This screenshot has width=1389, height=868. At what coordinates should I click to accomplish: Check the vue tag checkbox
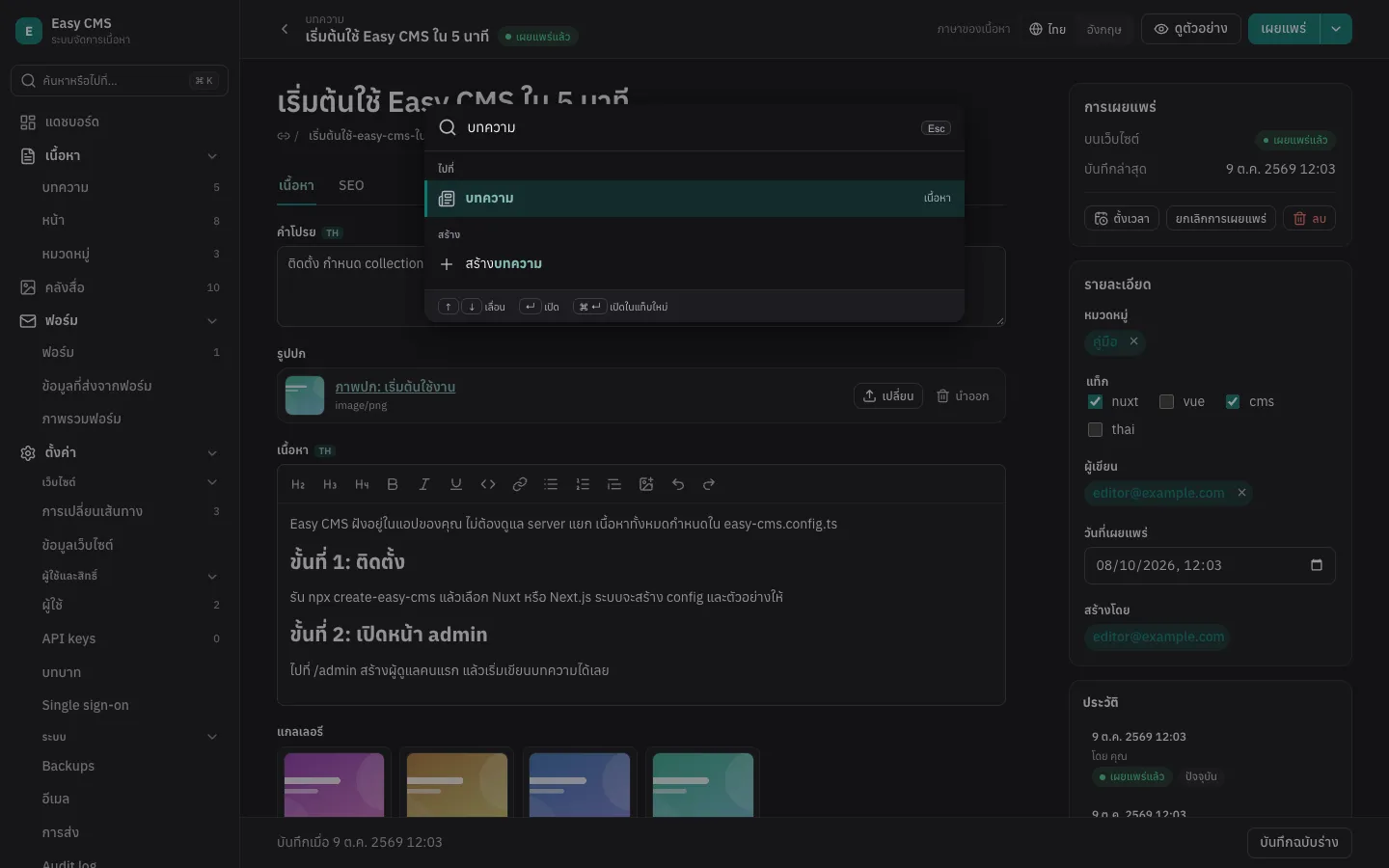[x=1166, y=401]
